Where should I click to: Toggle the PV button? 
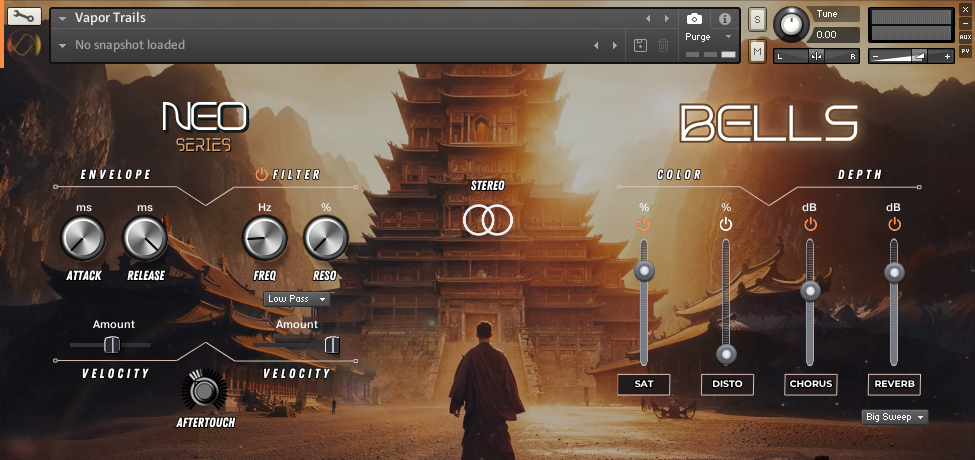click(x=965, y=51)
